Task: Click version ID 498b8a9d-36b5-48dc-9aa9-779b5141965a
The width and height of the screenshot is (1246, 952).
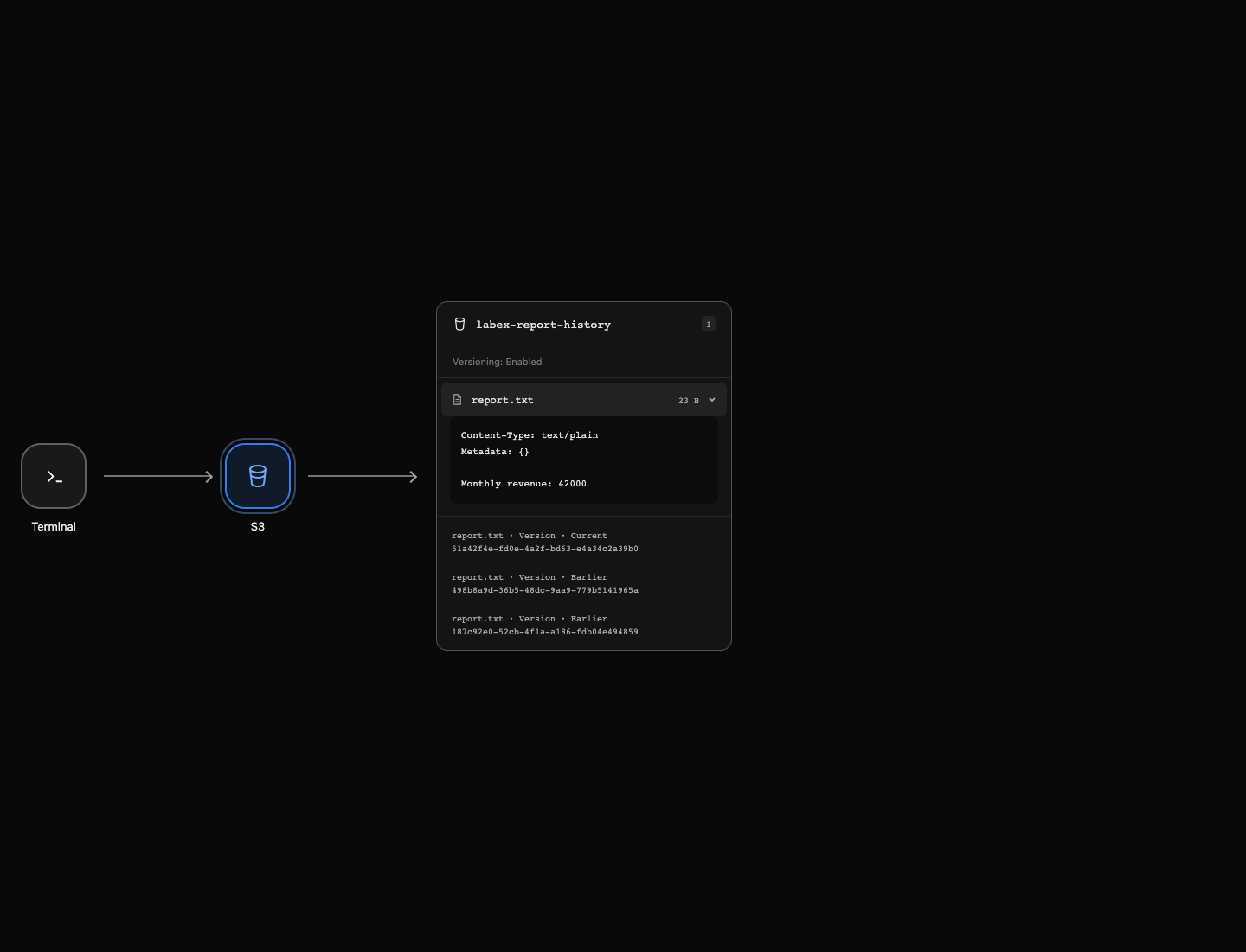Action: 545,590
